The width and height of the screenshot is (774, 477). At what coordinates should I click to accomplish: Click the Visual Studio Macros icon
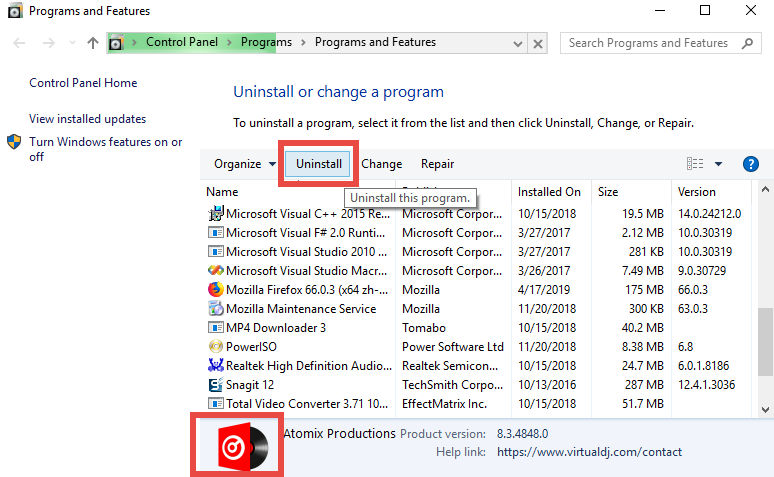[x=216, y=271]
